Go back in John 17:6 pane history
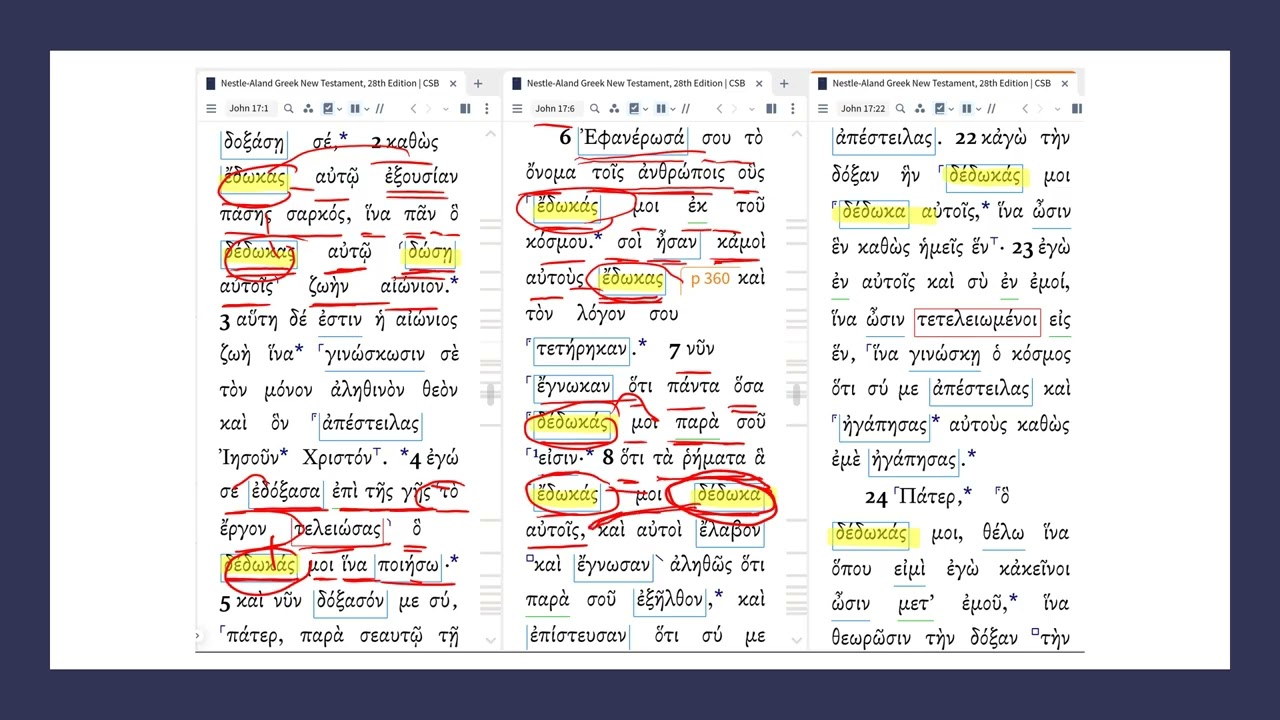The height and width of the screenshot is (720, 1280). (x=720, y=108)
